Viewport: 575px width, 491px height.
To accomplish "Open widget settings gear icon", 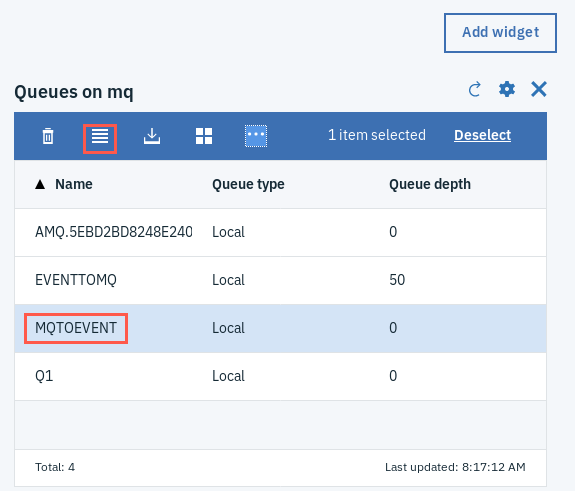I will pyautogui.click(x=507, y=89).
